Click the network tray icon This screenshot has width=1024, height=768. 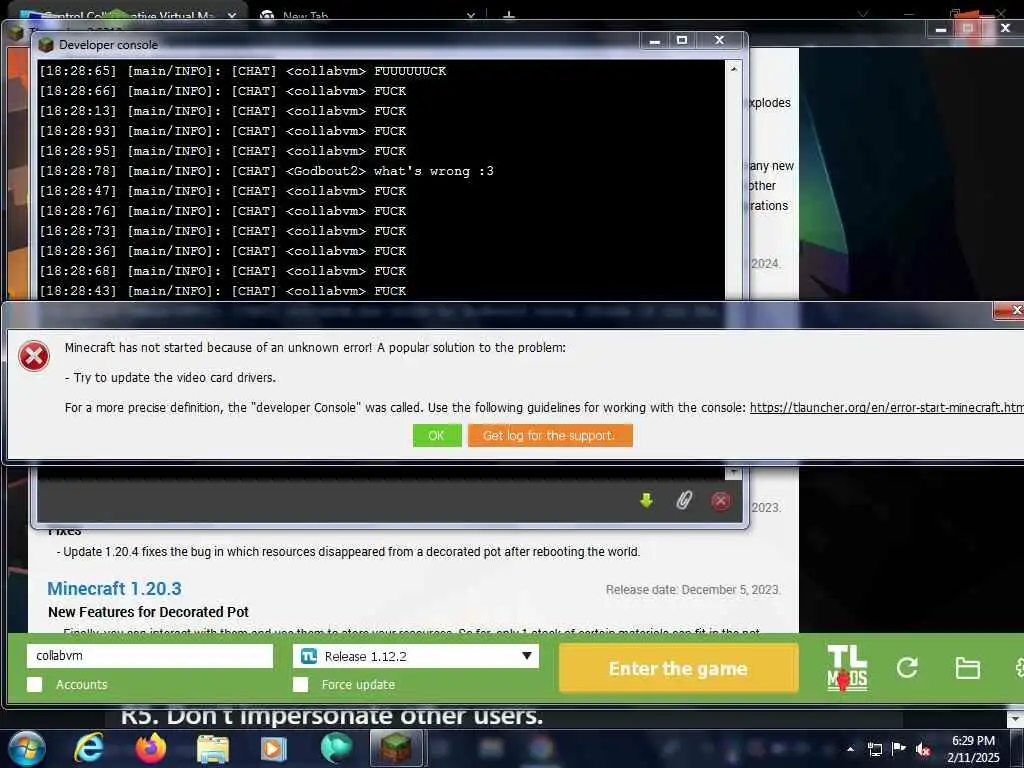click(x=874, y=749)
